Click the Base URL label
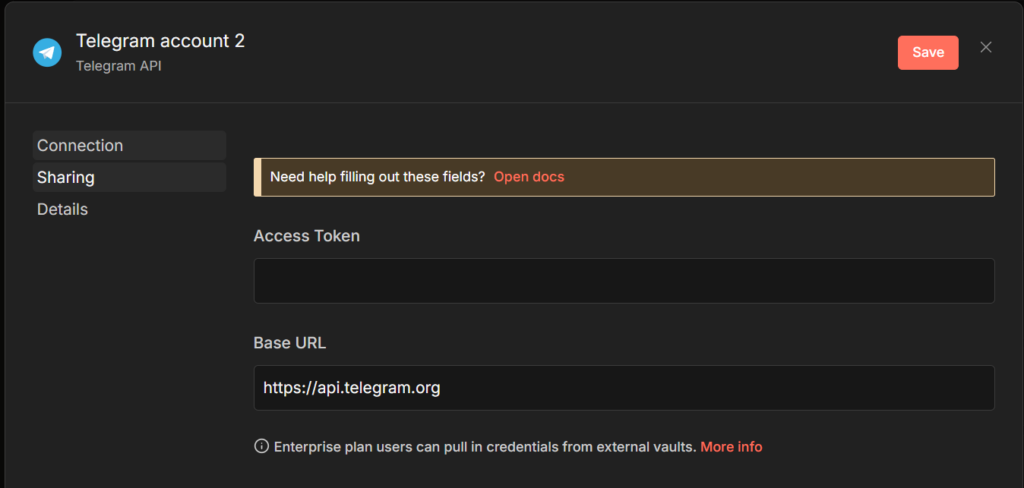Viewport: 1024px width, 488px height. [289, 343]
